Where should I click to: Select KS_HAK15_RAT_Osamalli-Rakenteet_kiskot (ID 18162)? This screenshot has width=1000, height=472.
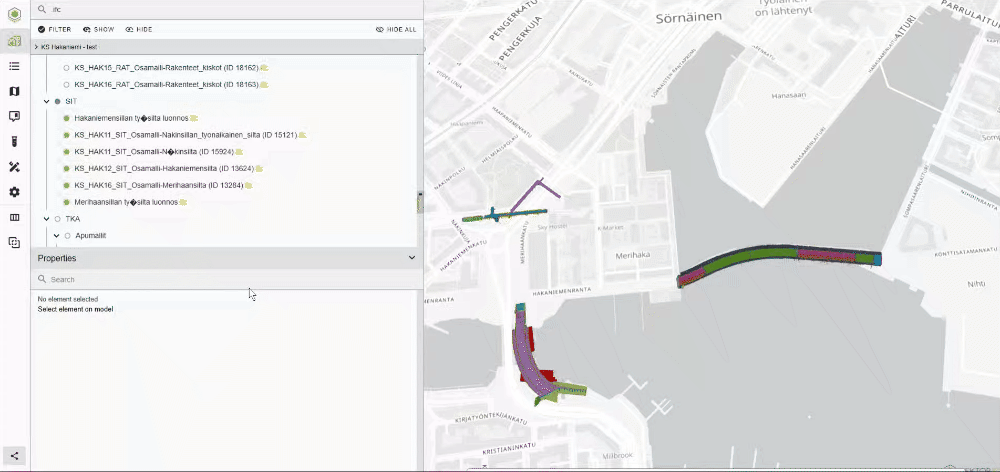(x=166, y=68)
